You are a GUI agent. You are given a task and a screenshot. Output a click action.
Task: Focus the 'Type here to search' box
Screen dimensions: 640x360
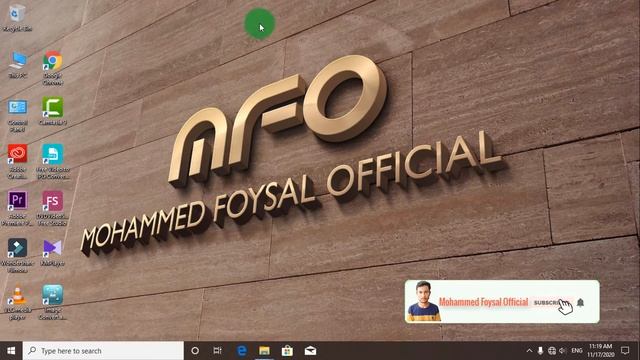pyautogui.click(x=103, y=351)
